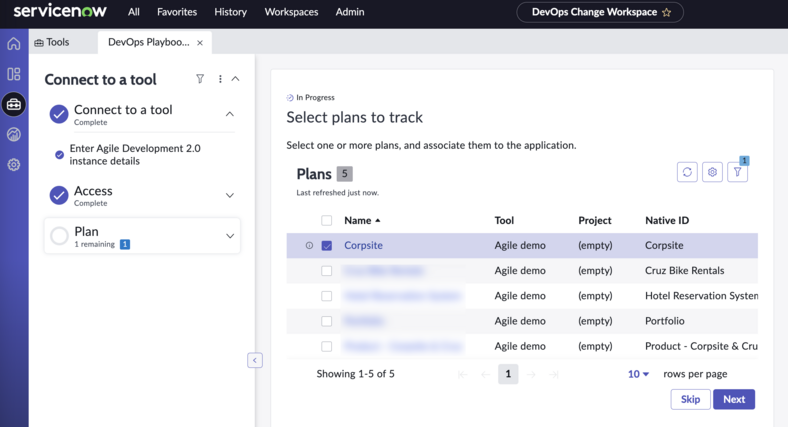Sort by Name column arrow
The width and height of the screenshot is (788, 427).
[378, 221]
